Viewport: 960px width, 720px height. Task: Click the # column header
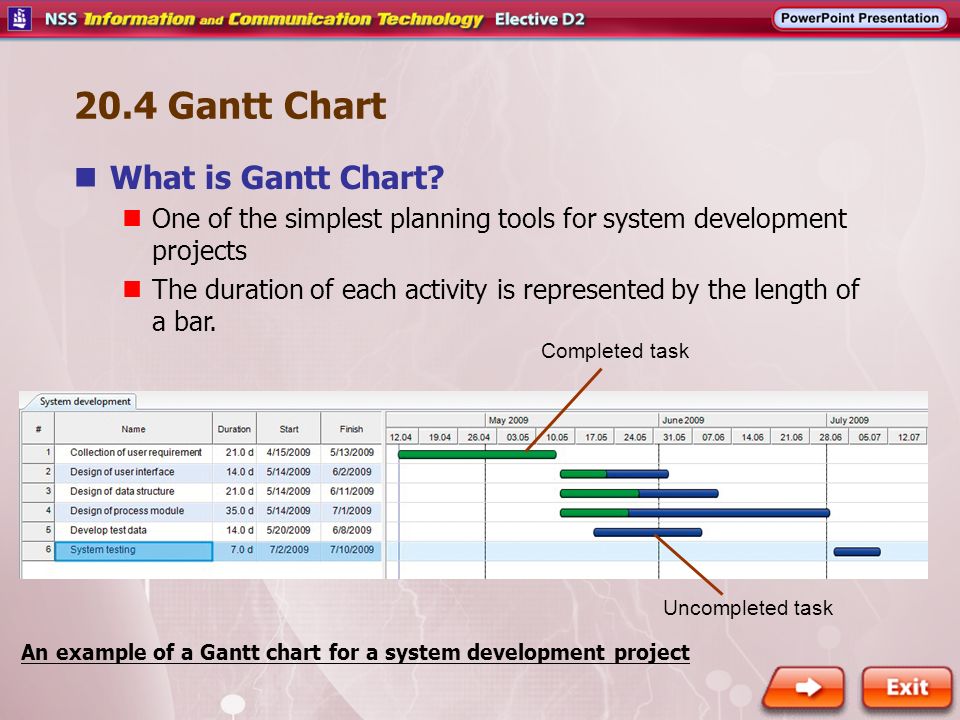(39, 429)
